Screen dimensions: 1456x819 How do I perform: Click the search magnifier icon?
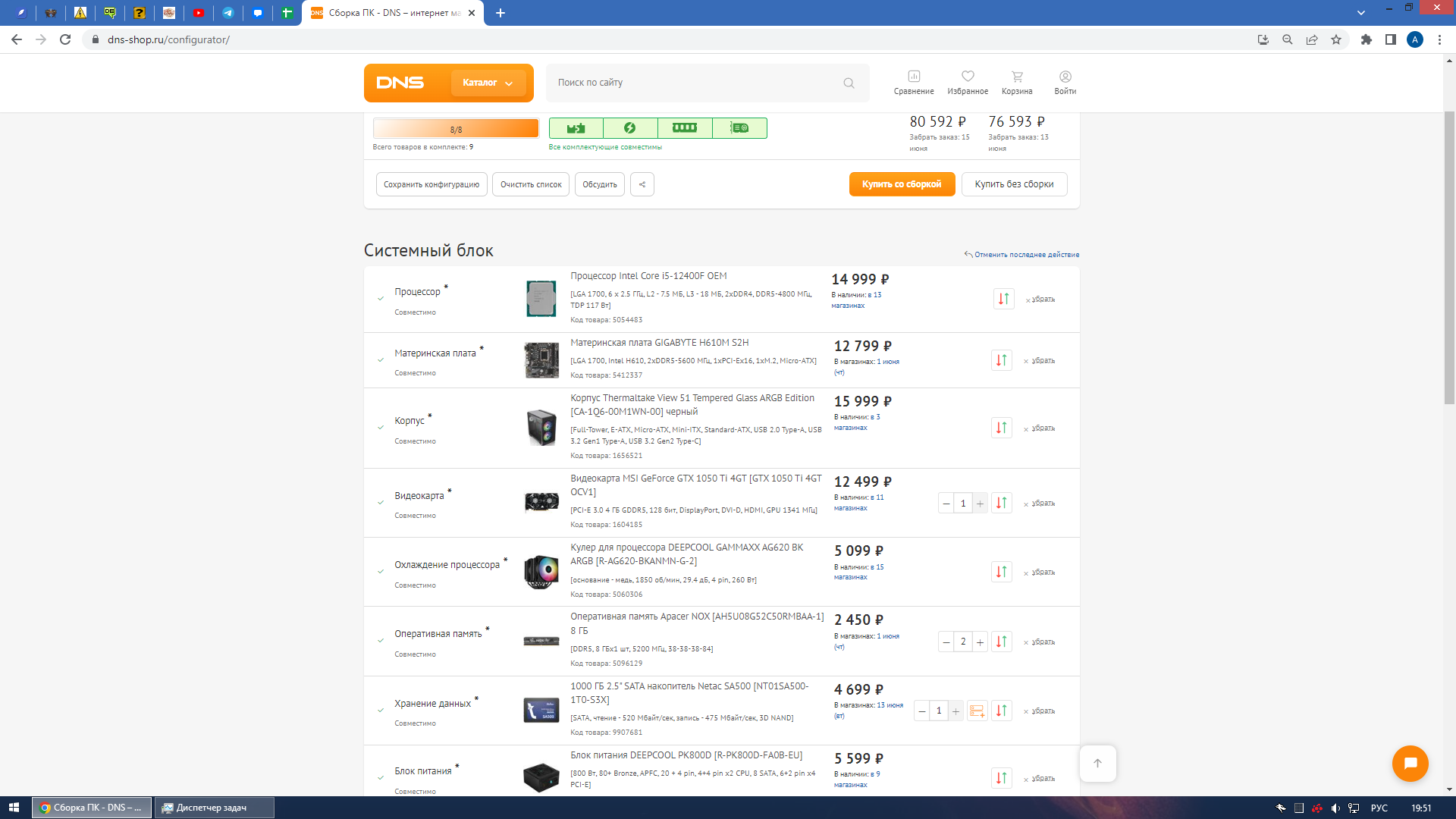point(849,83)
